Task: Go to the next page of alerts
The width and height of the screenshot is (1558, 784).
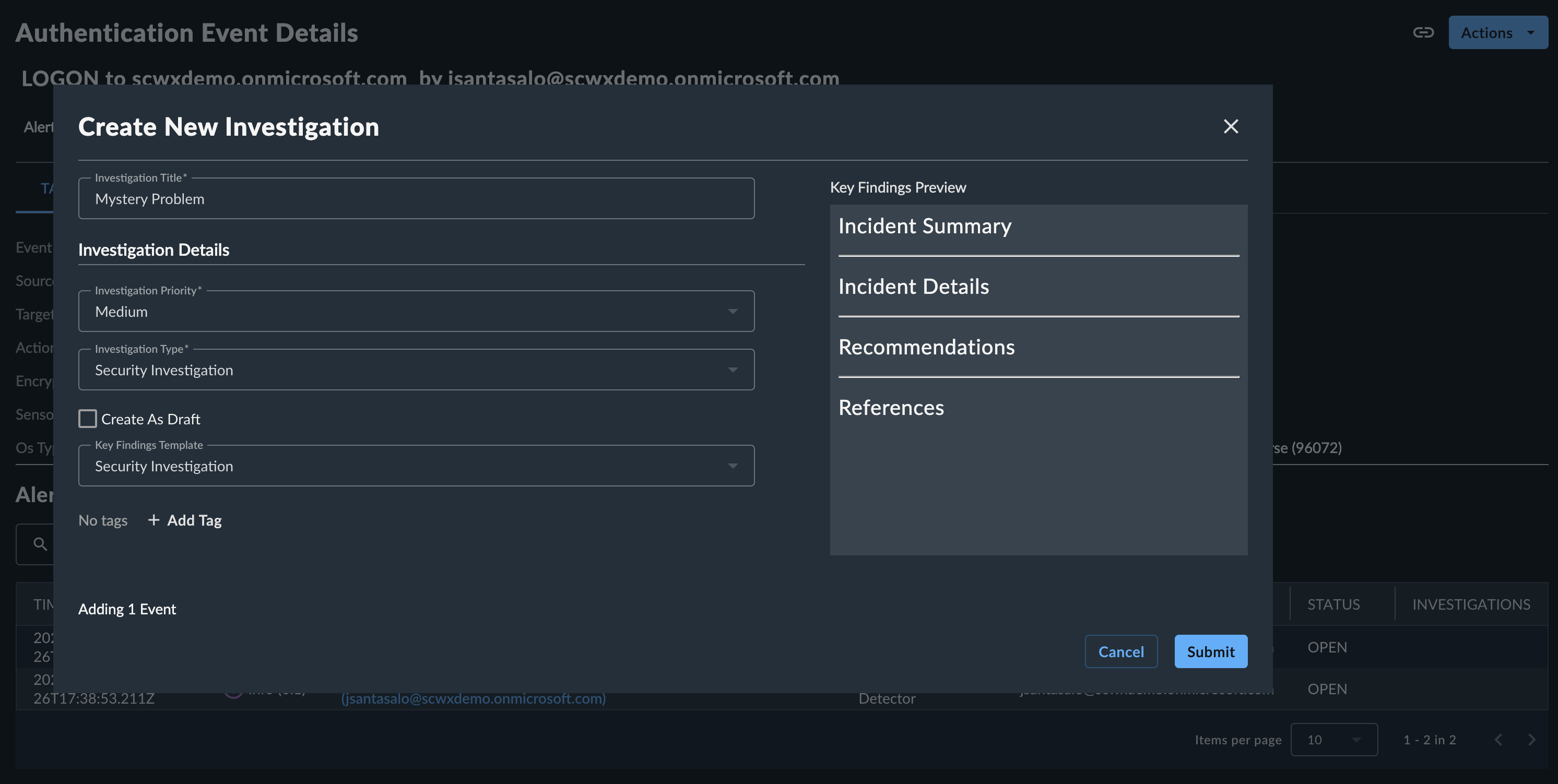Action: [1531, 740]
